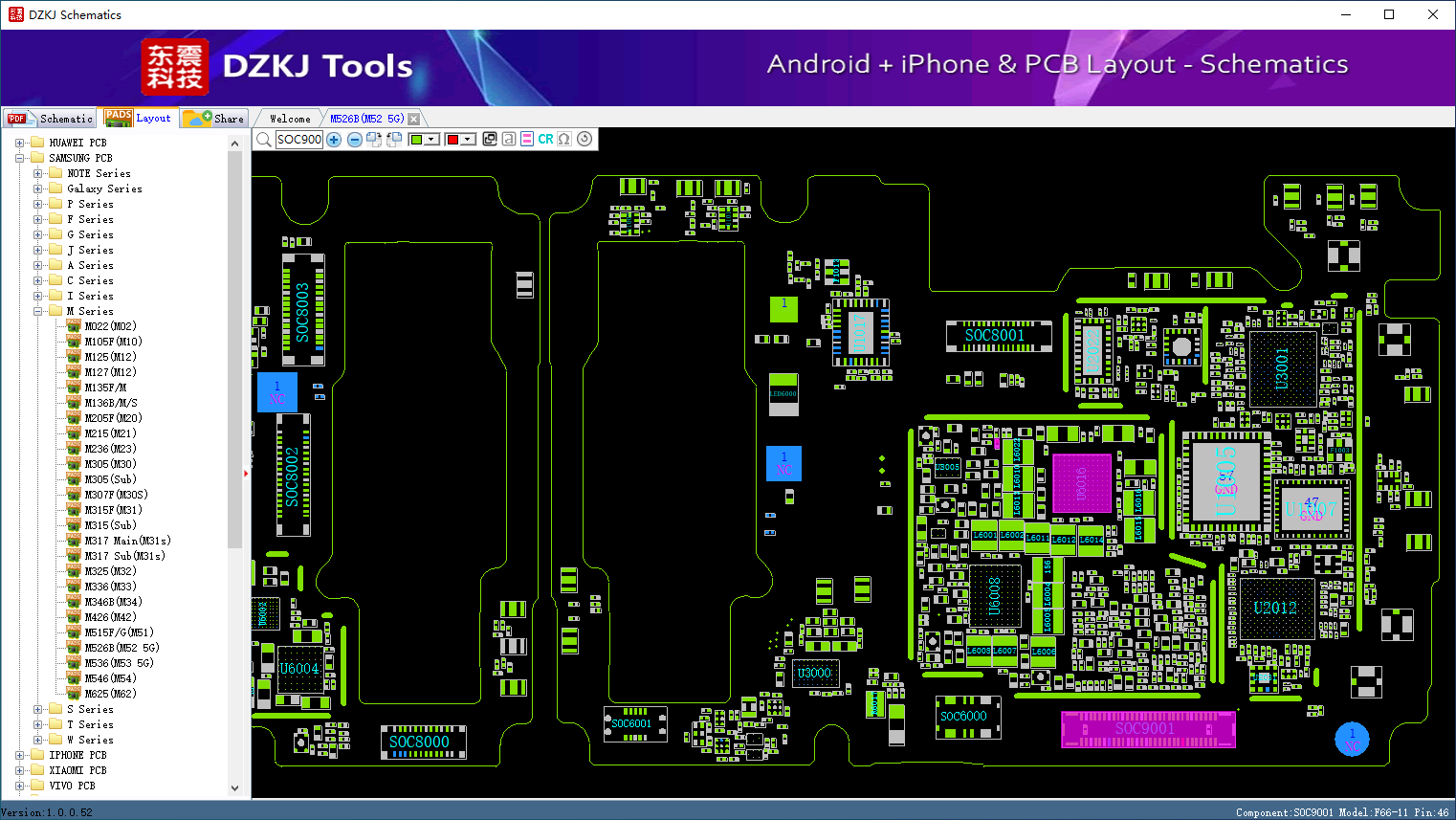The height and width of the screenshot is (820, 1456).
Task: Click the magnifier search icon in the toolbar
Action: pyautogui.click(x=263, y=140)
